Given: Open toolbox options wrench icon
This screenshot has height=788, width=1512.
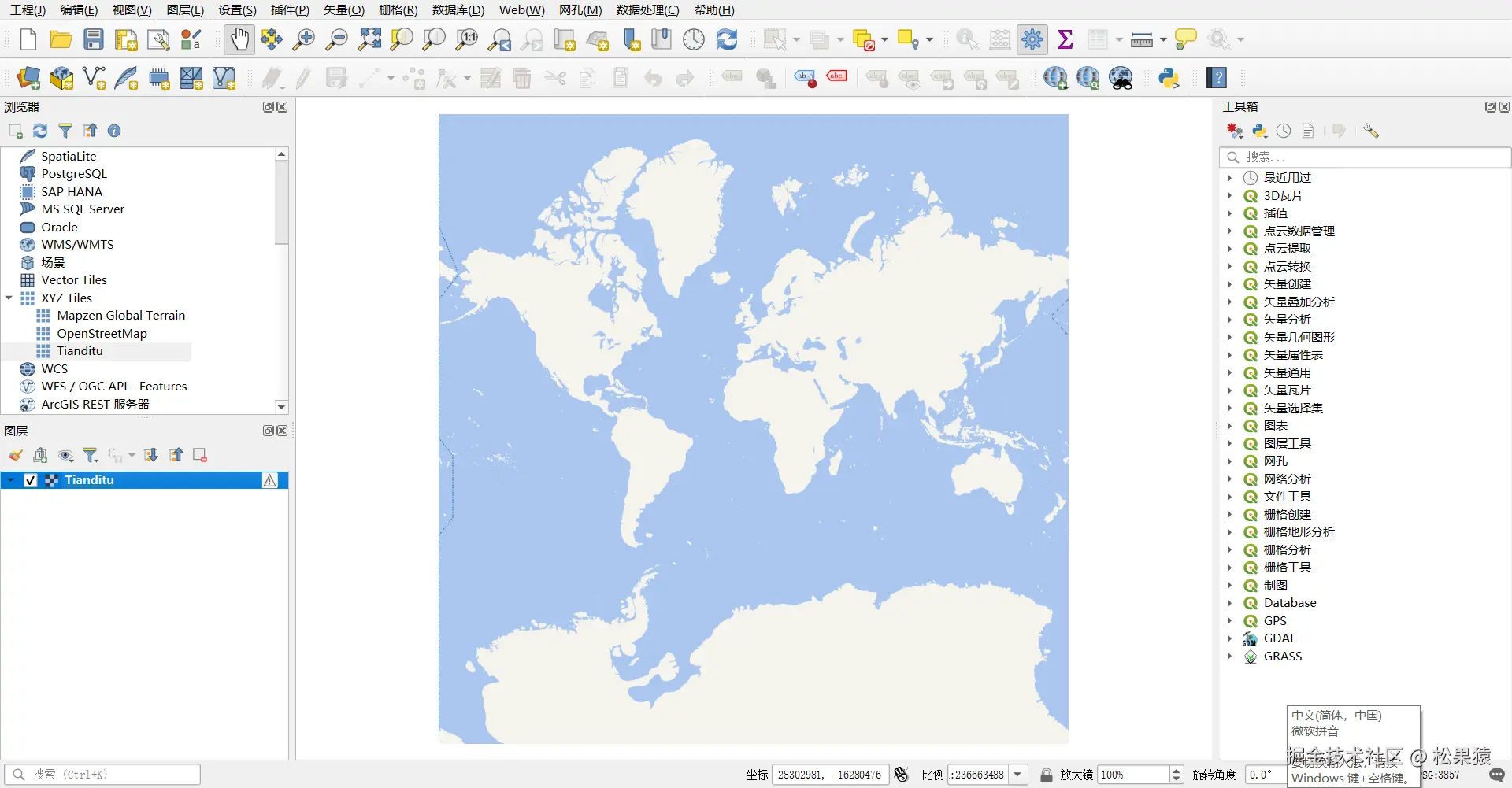Looking at the screenshot, I should (1371, 131).
